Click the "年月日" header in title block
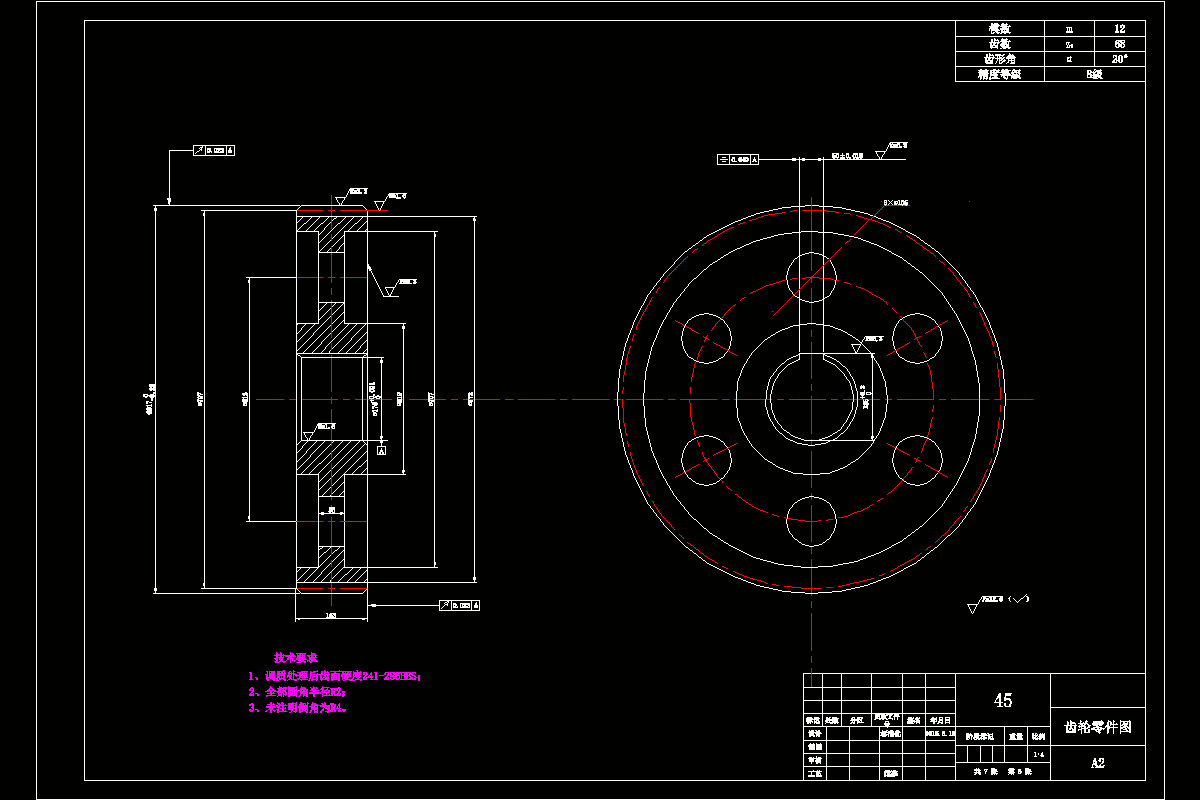This screenshot has width=1200, height=800. click(941, 719)
